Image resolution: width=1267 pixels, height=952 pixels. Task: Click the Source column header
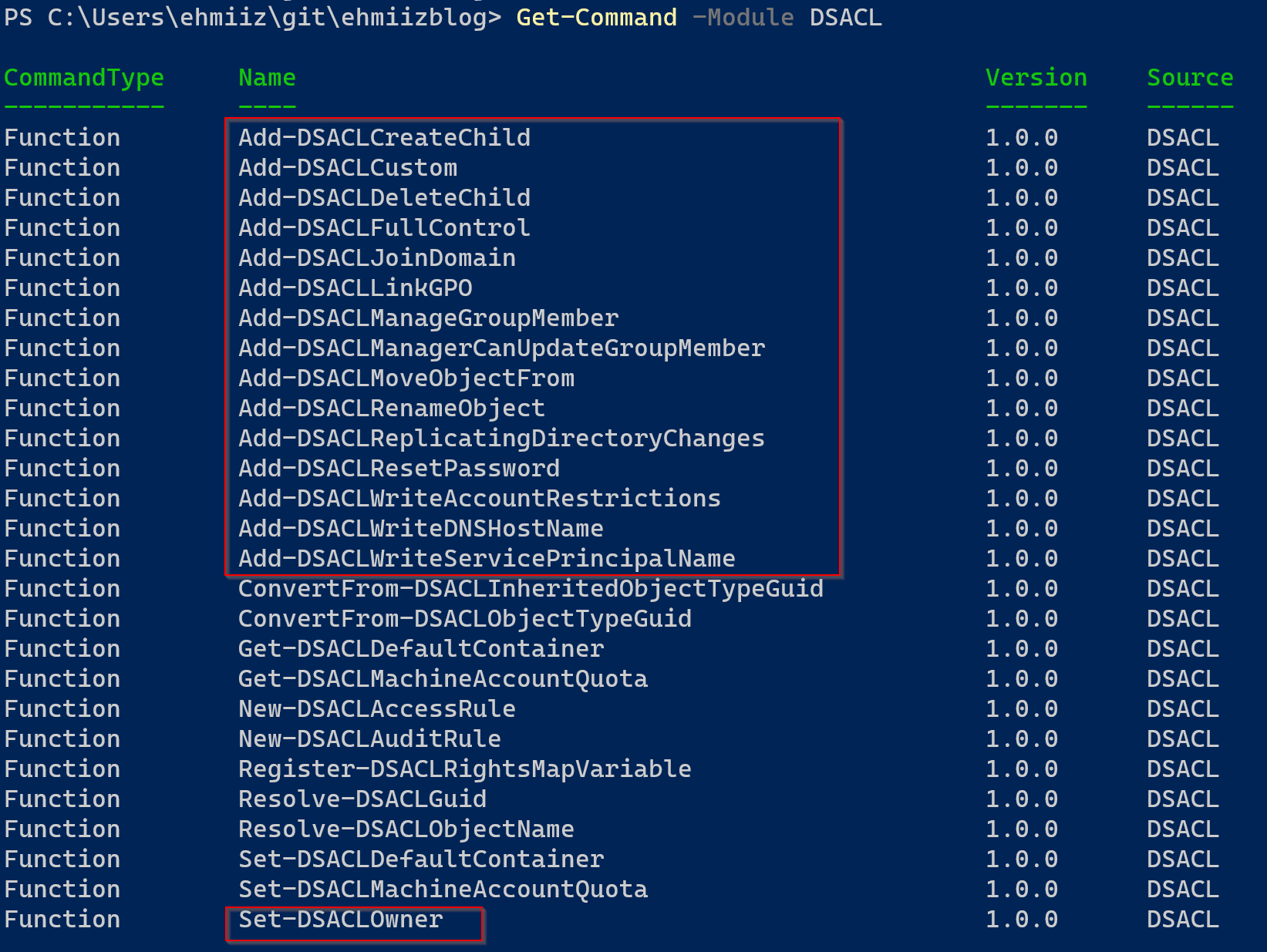pyautogui.click(x=1190, y=78)
